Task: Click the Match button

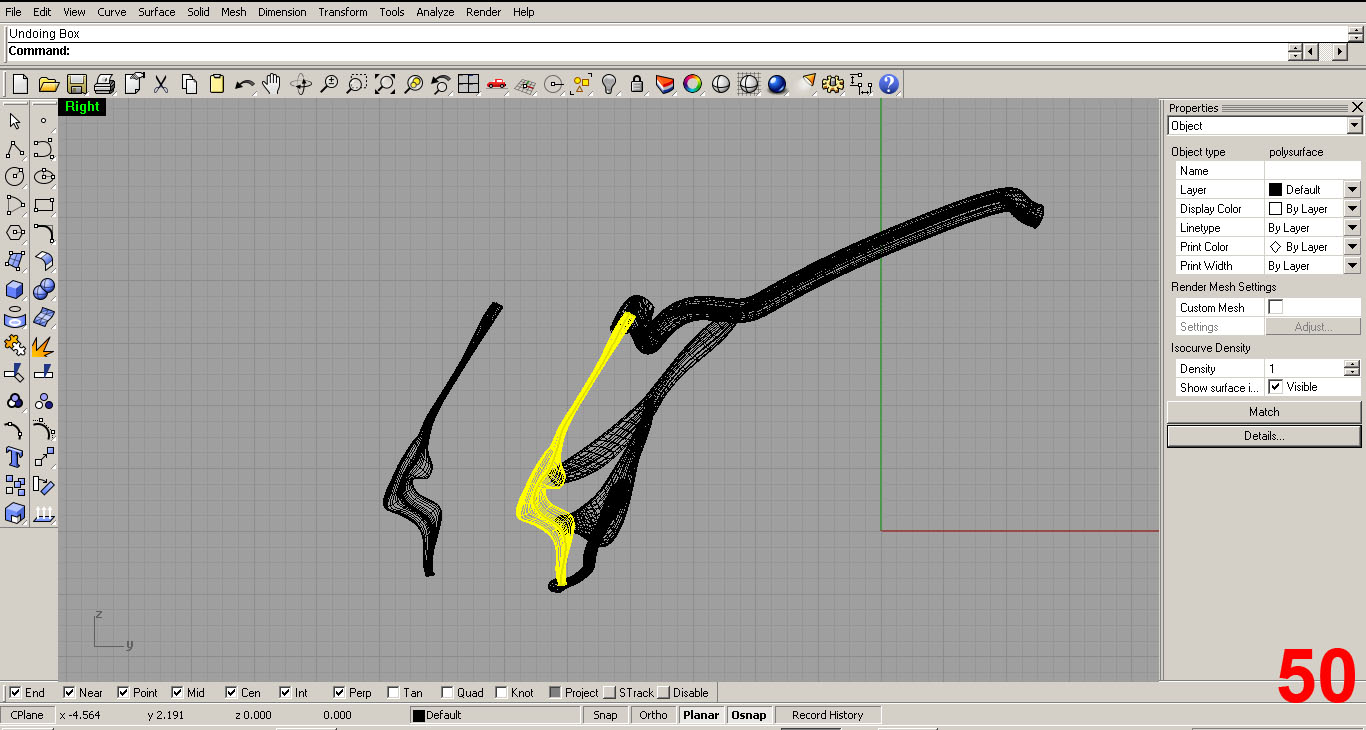Action: click(1264, 412)
